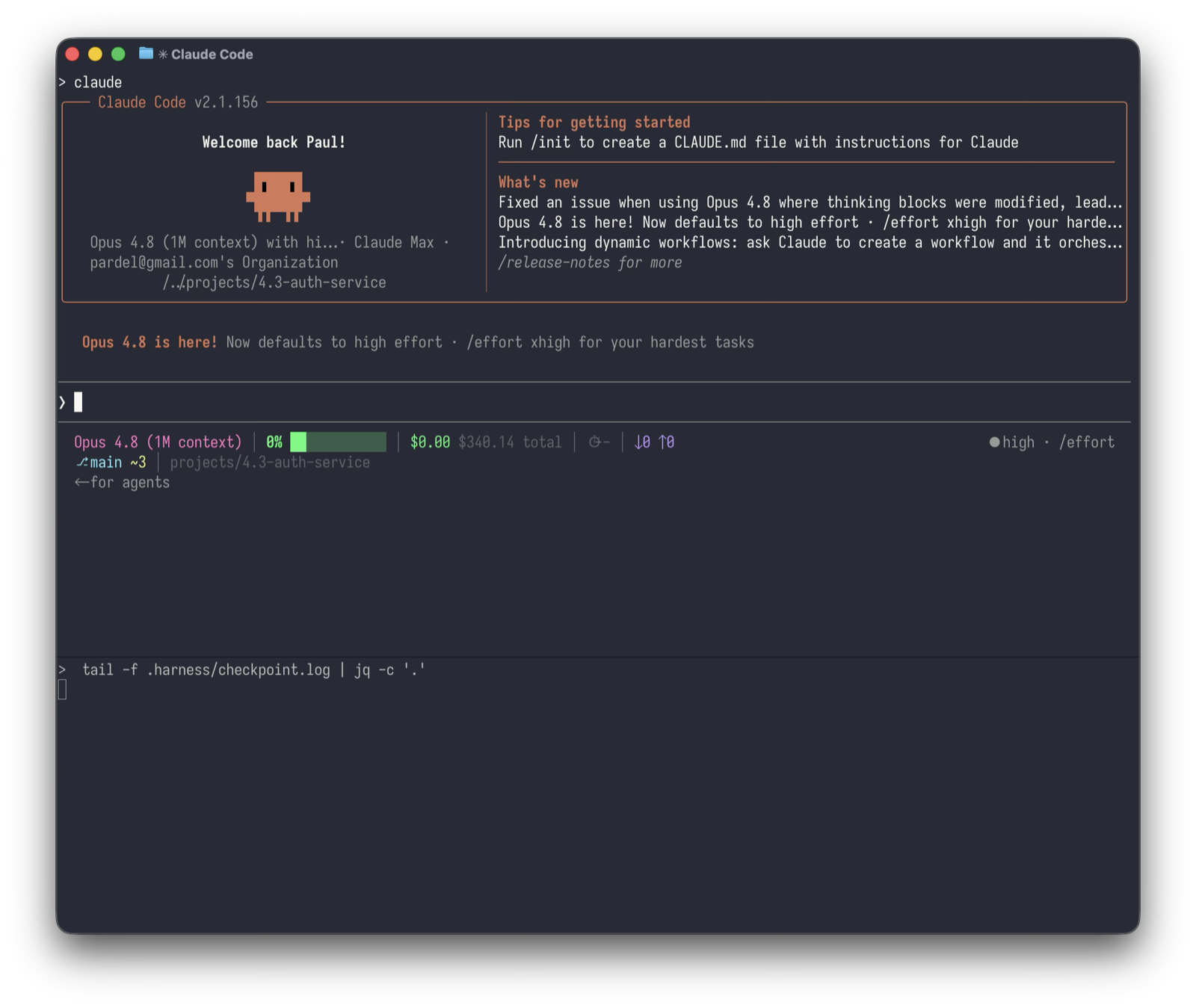
Task: Maximize the window with the green button
Action: pyautogui.click(x=118, y=54)
